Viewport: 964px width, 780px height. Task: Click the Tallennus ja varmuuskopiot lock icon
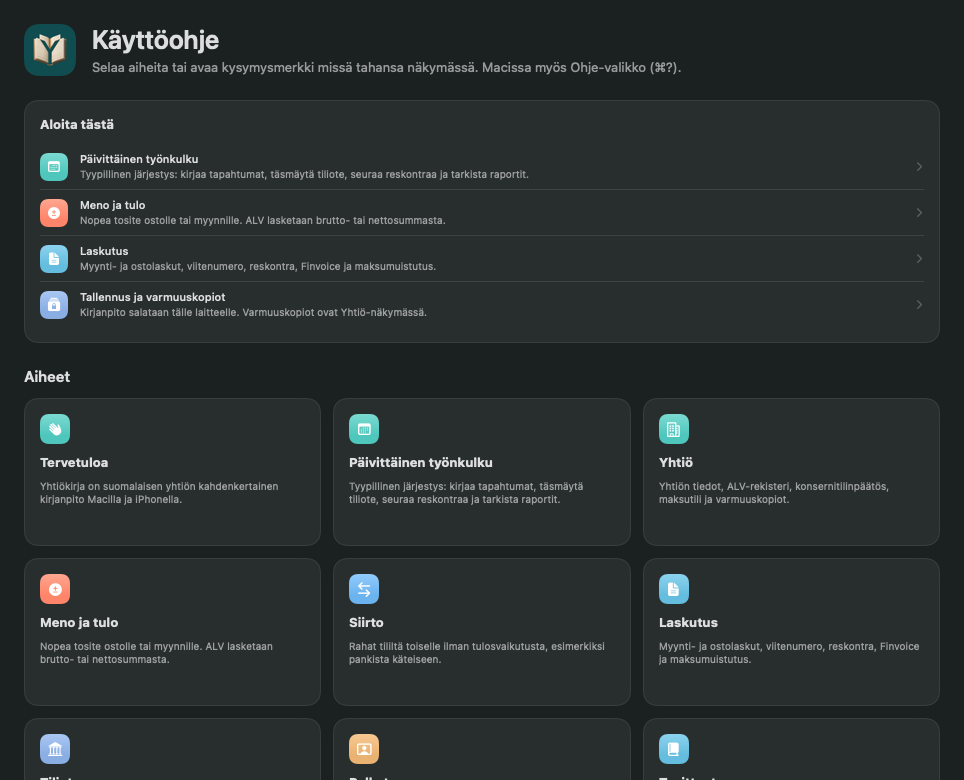coord(54,305)
